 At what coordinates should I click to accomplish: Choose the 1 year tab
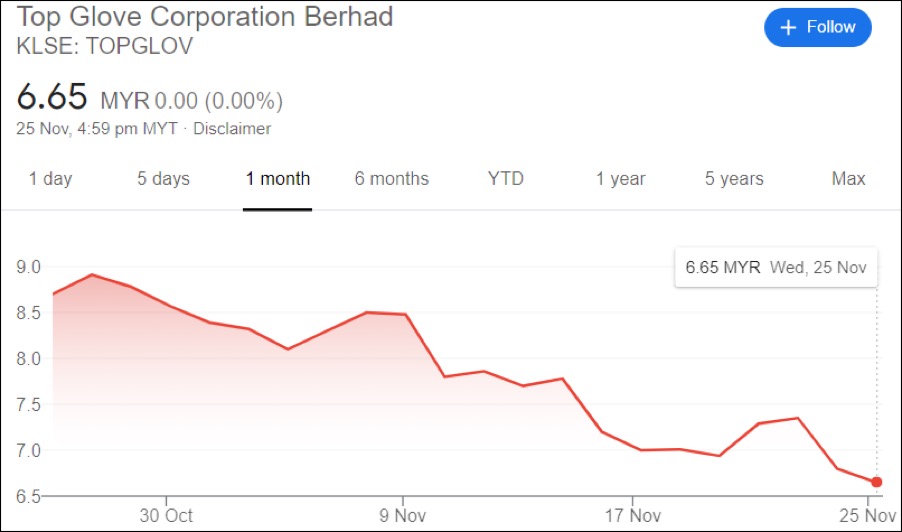point(620,179)
